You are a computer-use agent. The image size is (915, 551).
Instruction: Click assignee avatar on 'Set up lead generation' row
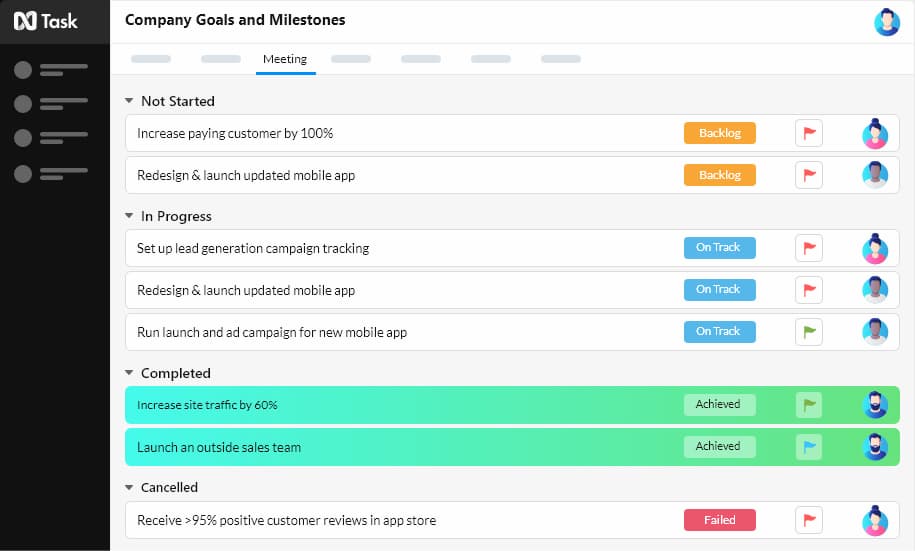pyautogui.click(x=875, y=248)
